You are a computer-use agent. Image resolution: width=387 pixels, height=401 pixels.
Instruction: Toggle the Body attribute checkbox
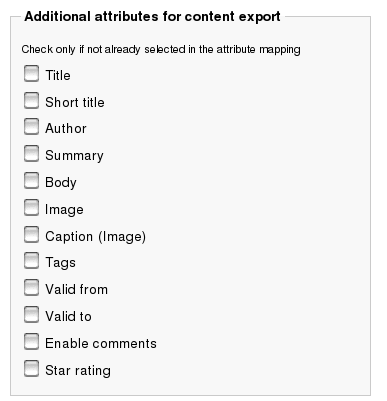coord(31,181)
